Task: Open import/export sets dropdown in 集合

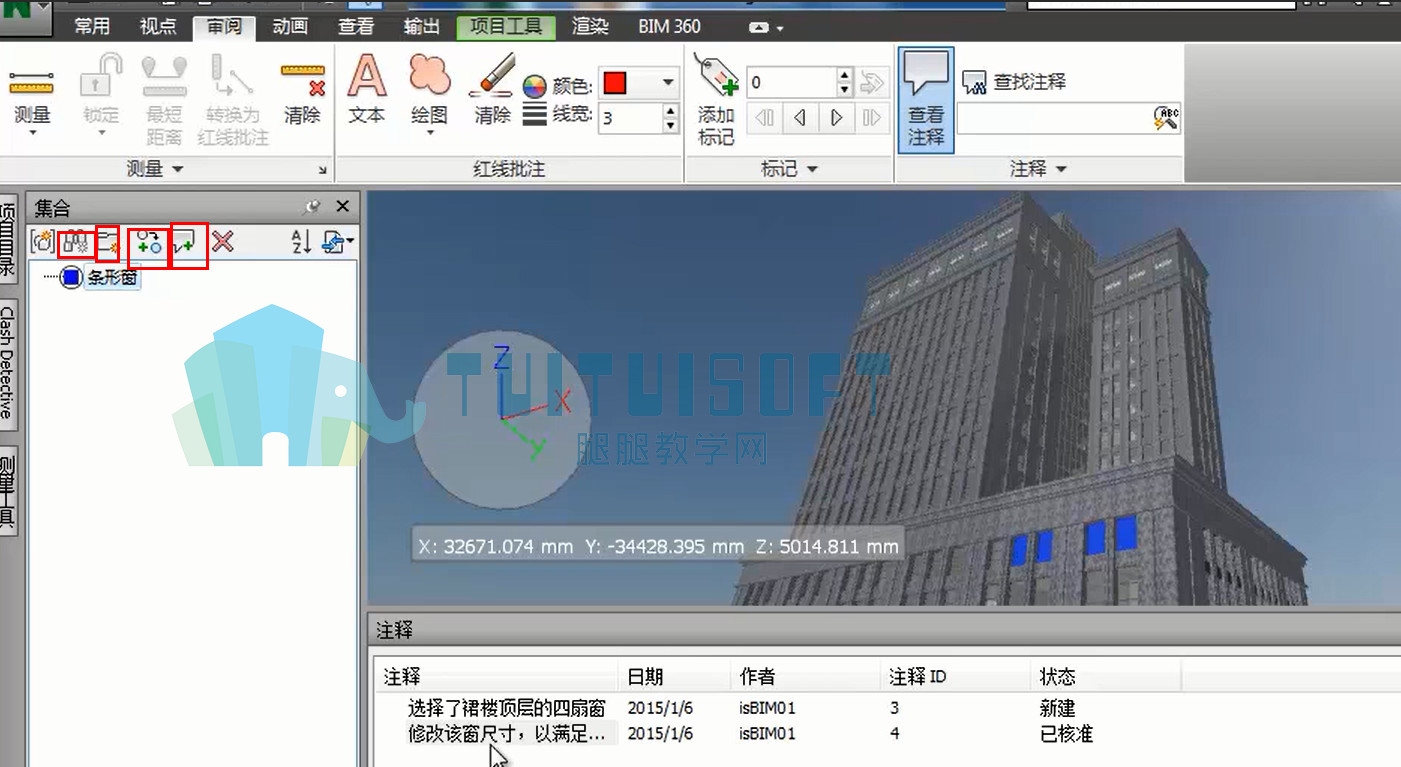Action: tap(339, 241)
